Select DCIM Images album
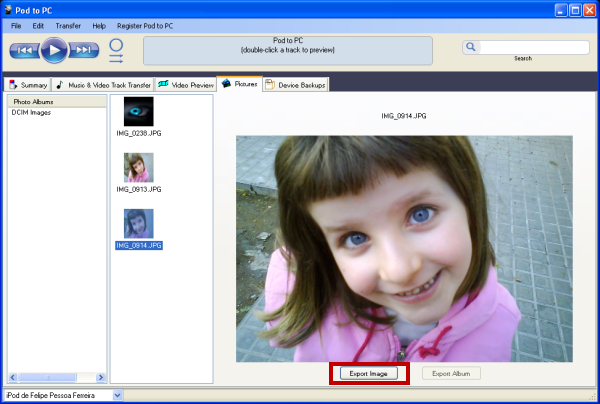600x404 pixels. pyautogui.click(x=32, y=112)
